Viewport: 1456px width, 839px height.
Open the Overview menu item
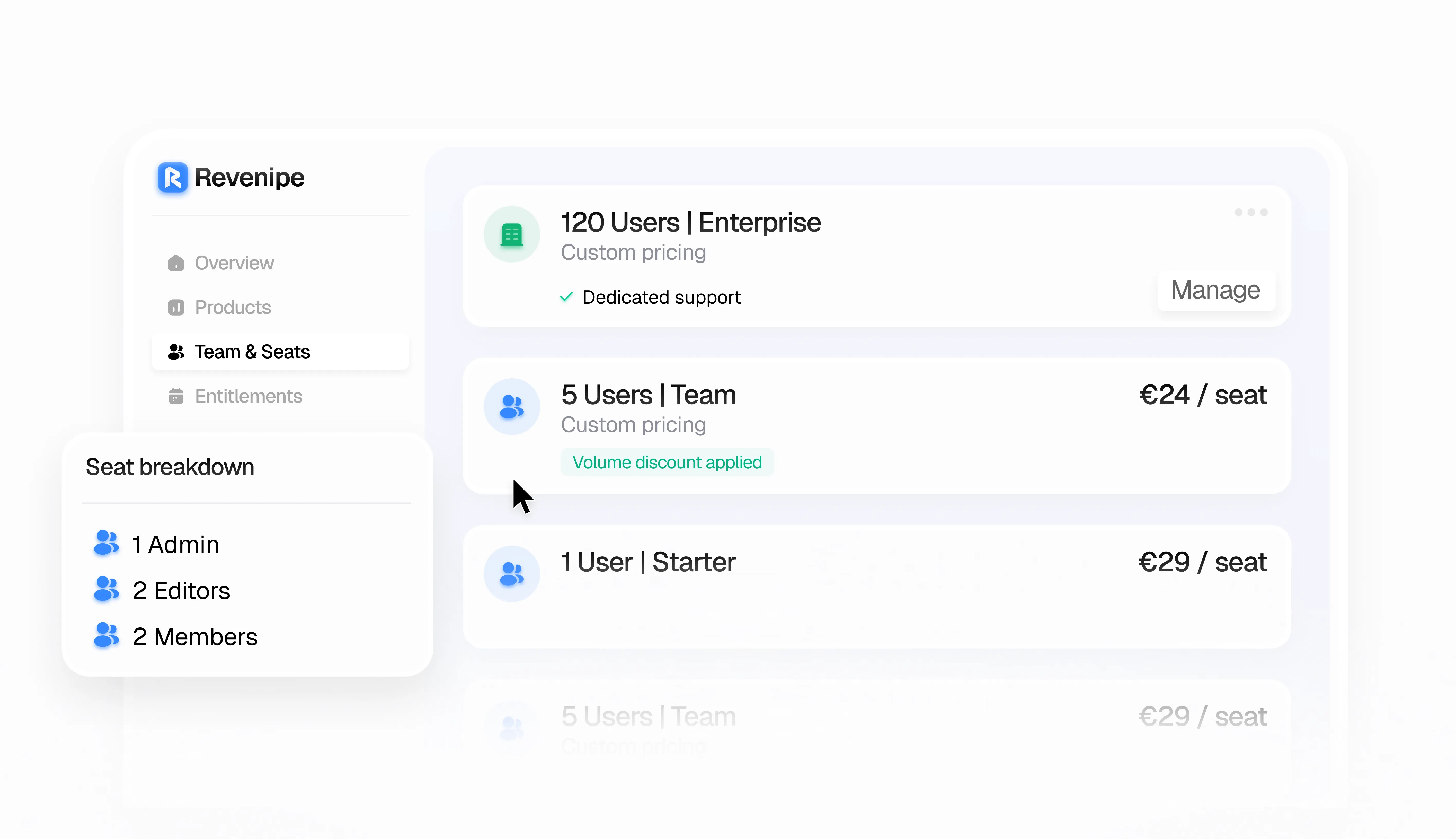(x=280, y=263)
